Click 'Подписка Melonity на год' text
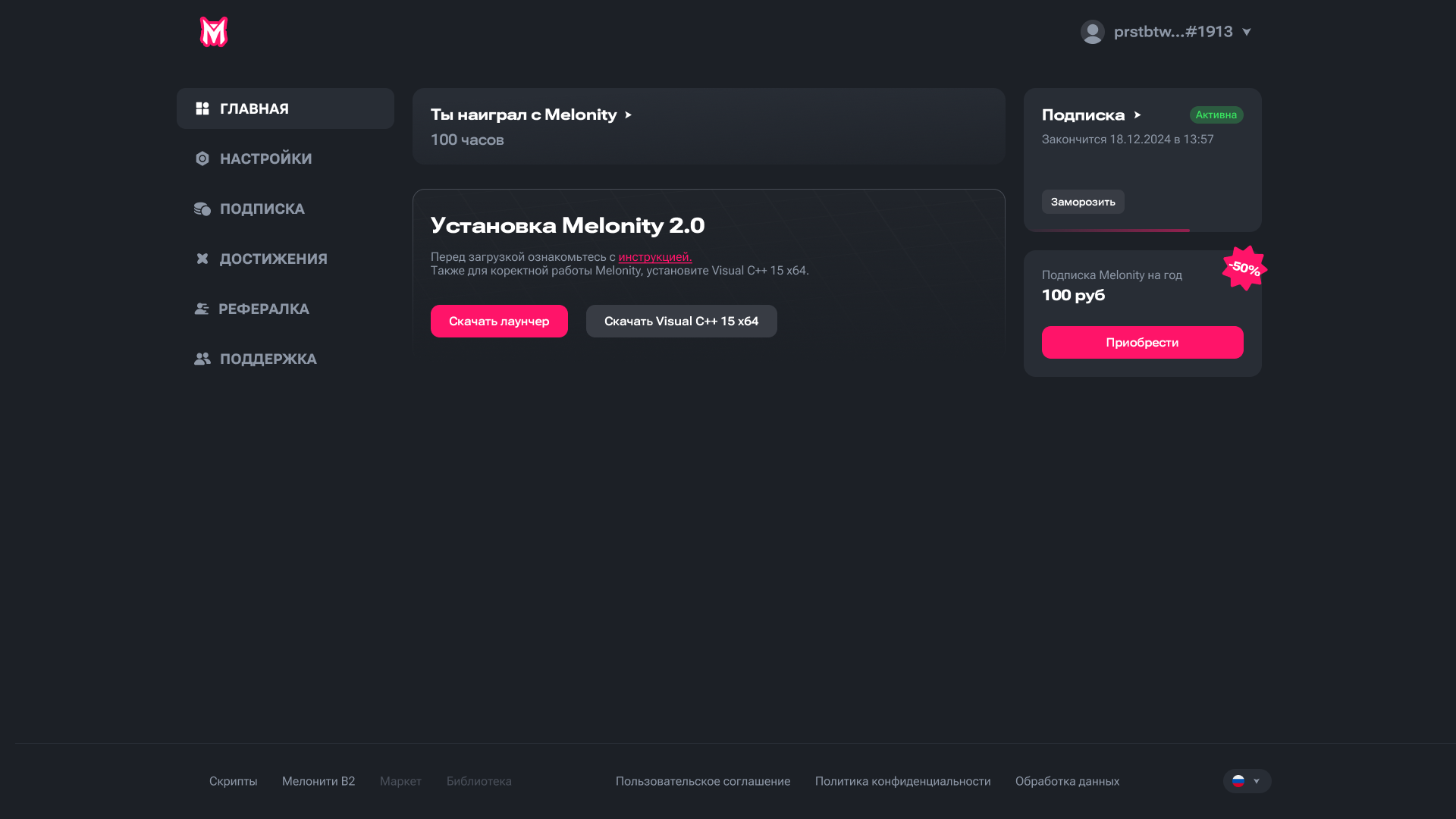The image size is (1456, 819). (x=1112, y=275)
